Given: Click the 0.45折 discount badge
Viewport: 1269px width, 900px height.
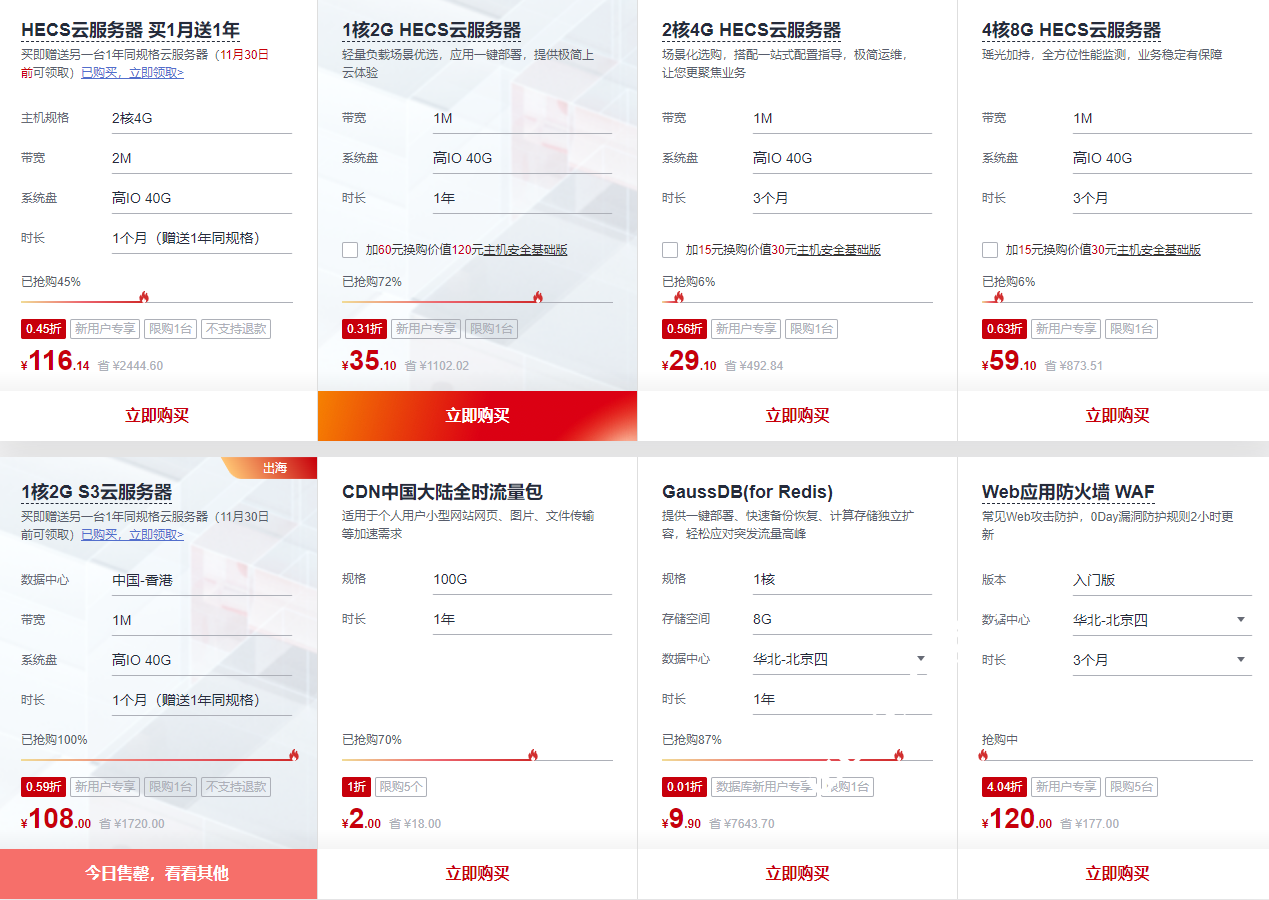Looking at the screenshot, I should [x=44, y=328].
